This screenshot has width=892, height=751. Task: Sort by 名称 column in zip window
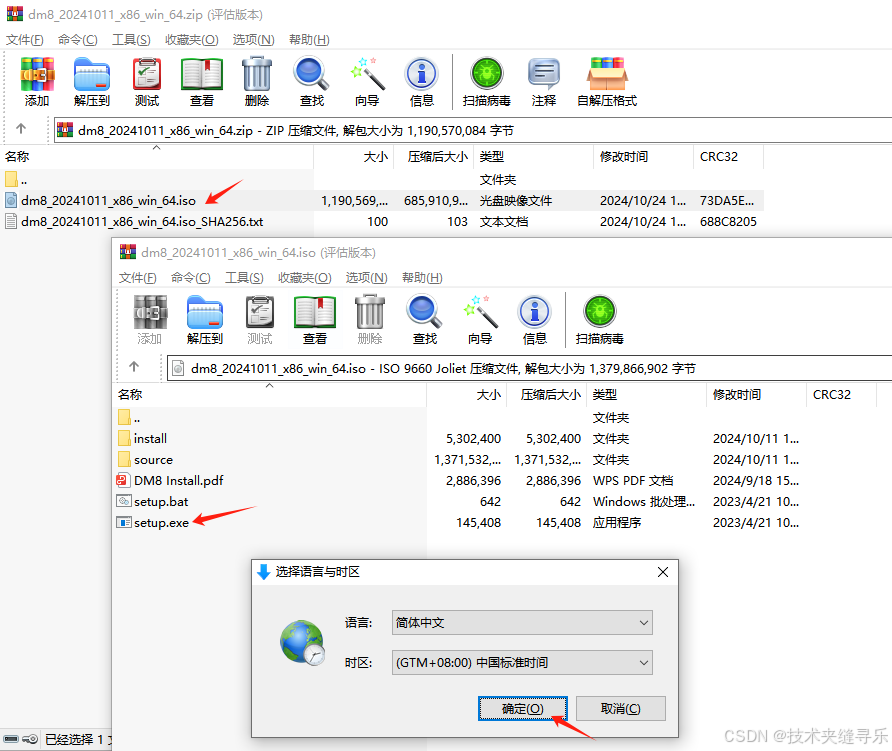156,156
